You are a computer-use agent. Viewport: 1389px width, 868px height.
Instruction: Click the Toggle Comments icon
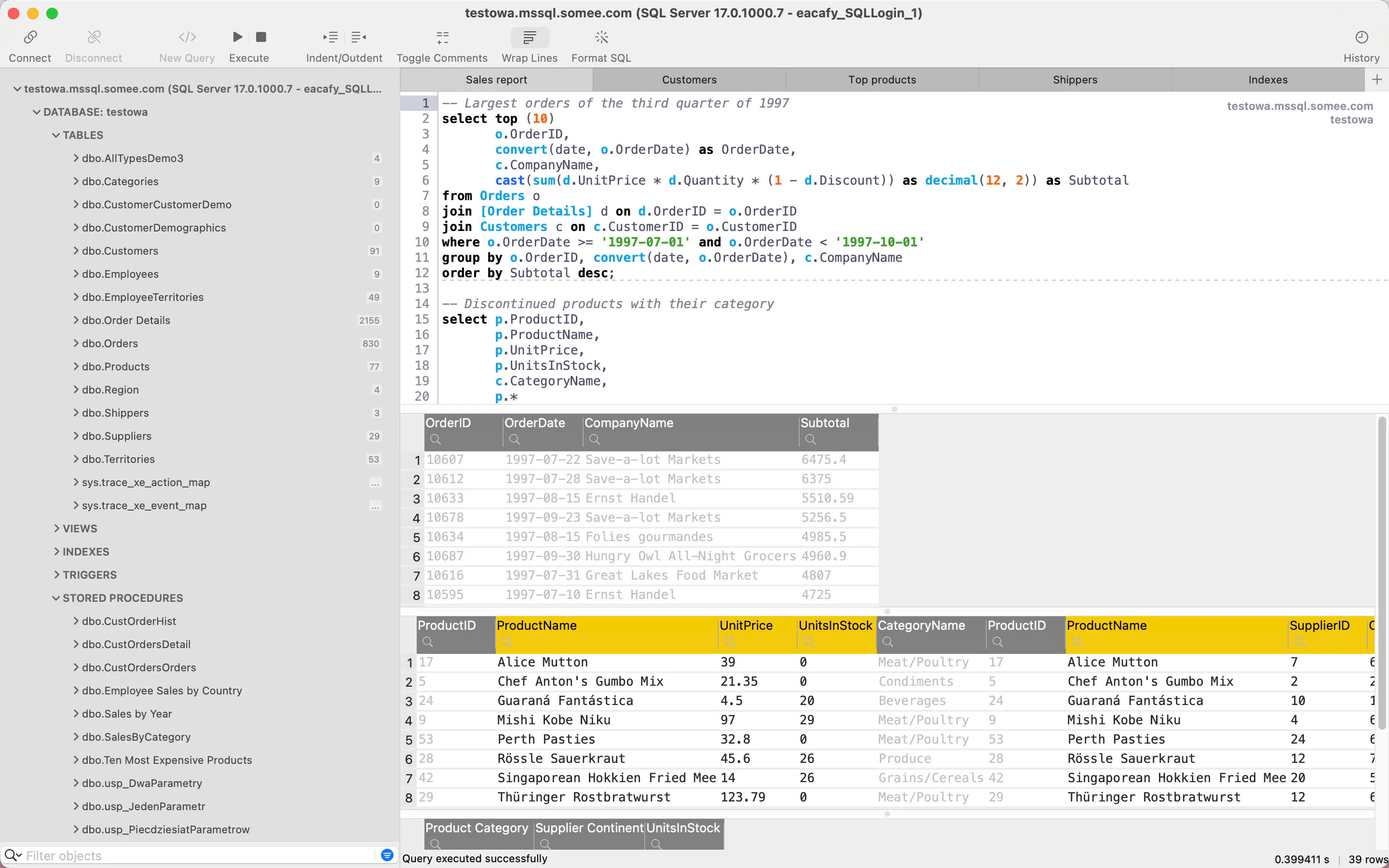coord(442,37)
